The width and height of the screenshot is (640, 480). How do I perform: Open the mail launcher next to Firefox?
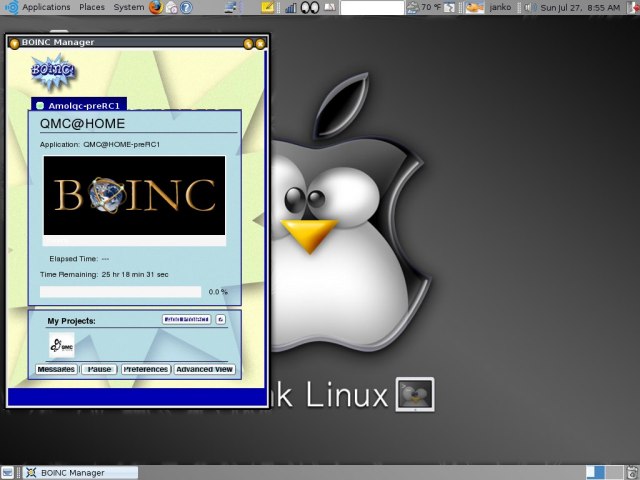[171, 7]
